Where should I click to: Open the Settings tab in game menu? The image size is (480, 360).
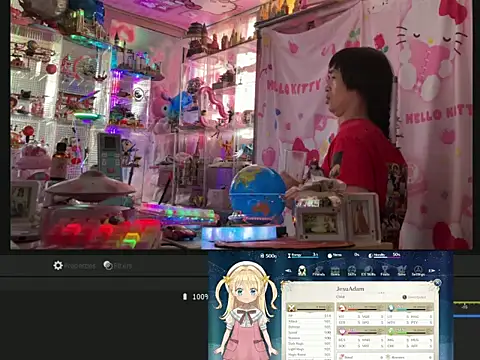pyautogui.click(x=418, y=271)
